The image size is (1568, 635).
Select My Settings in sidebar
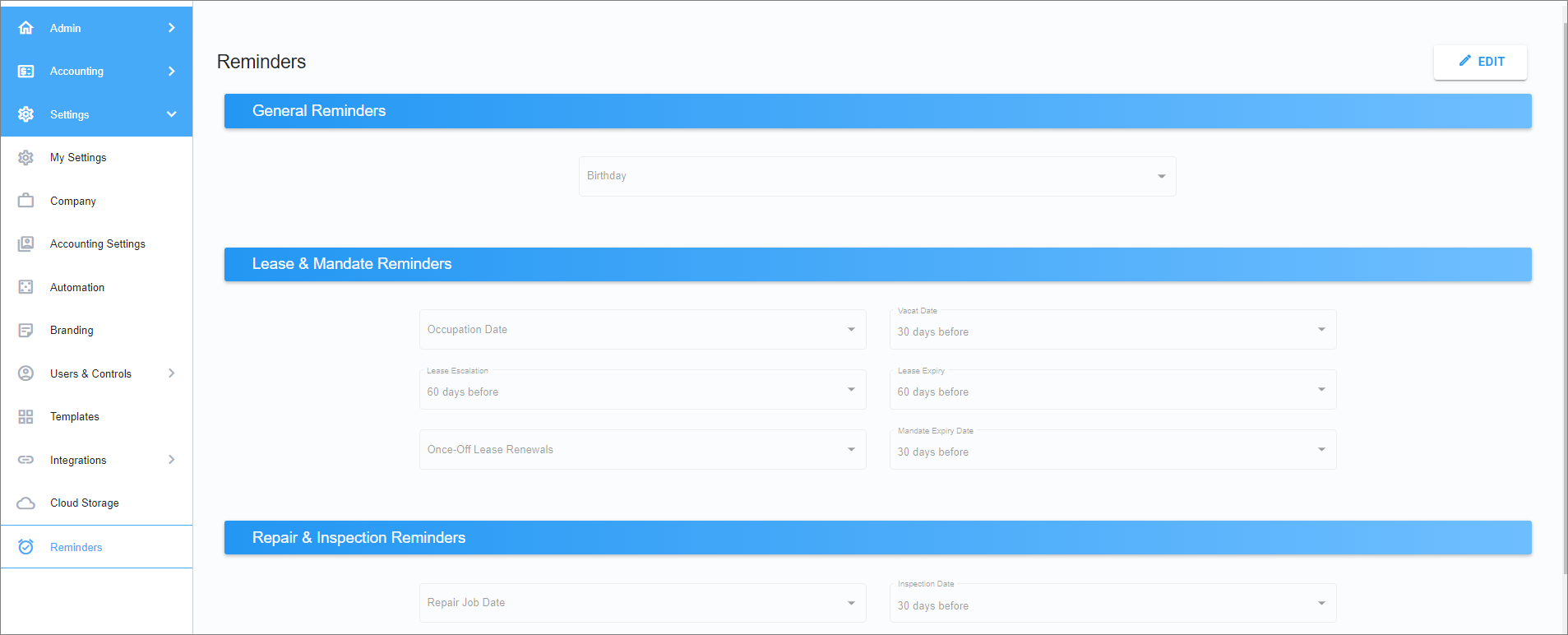point(96,158)
